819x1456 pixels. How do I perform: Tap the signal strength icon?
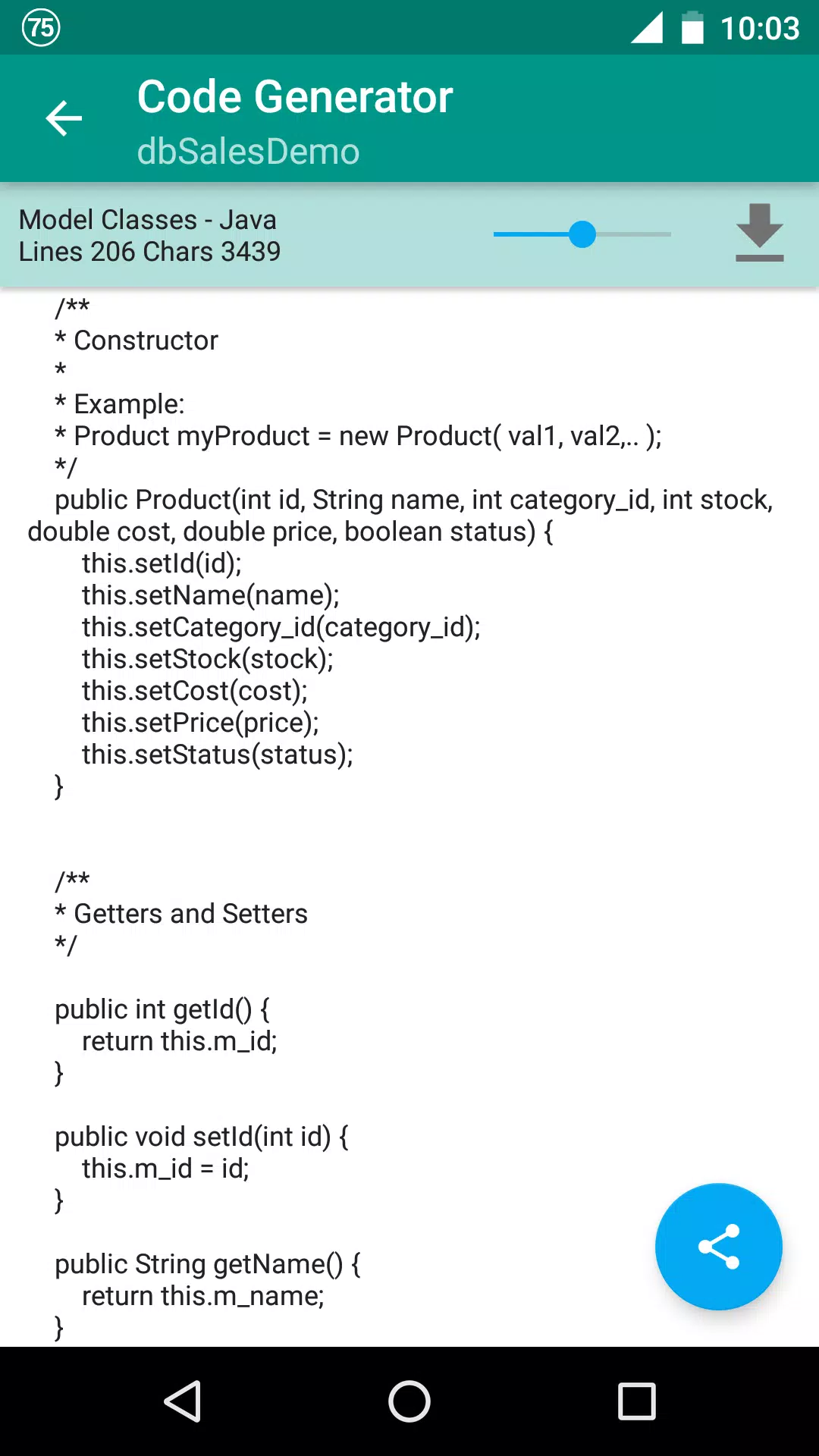click(x=647, y=27)
